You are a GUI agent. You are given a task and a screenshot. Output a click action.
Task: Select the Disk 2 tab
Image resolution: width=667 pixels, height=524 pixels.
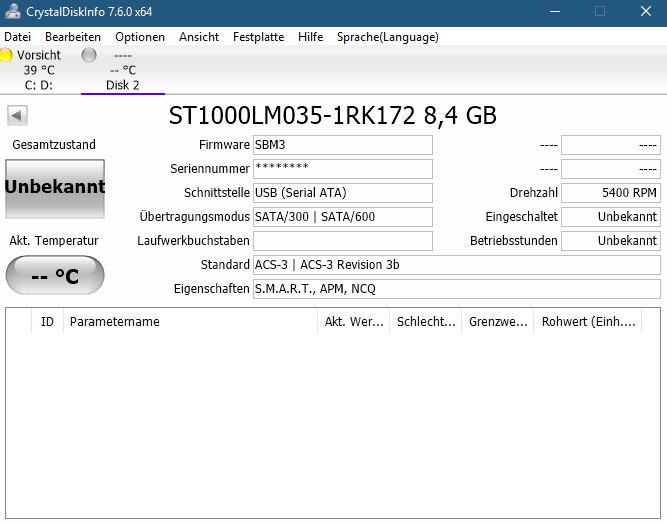coord(123,70)
